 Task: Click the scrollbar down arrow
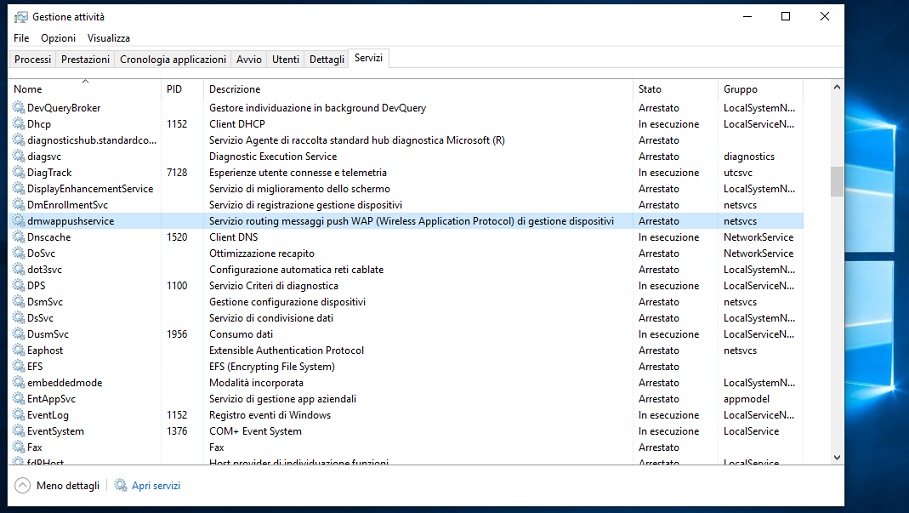pos(837,457)
